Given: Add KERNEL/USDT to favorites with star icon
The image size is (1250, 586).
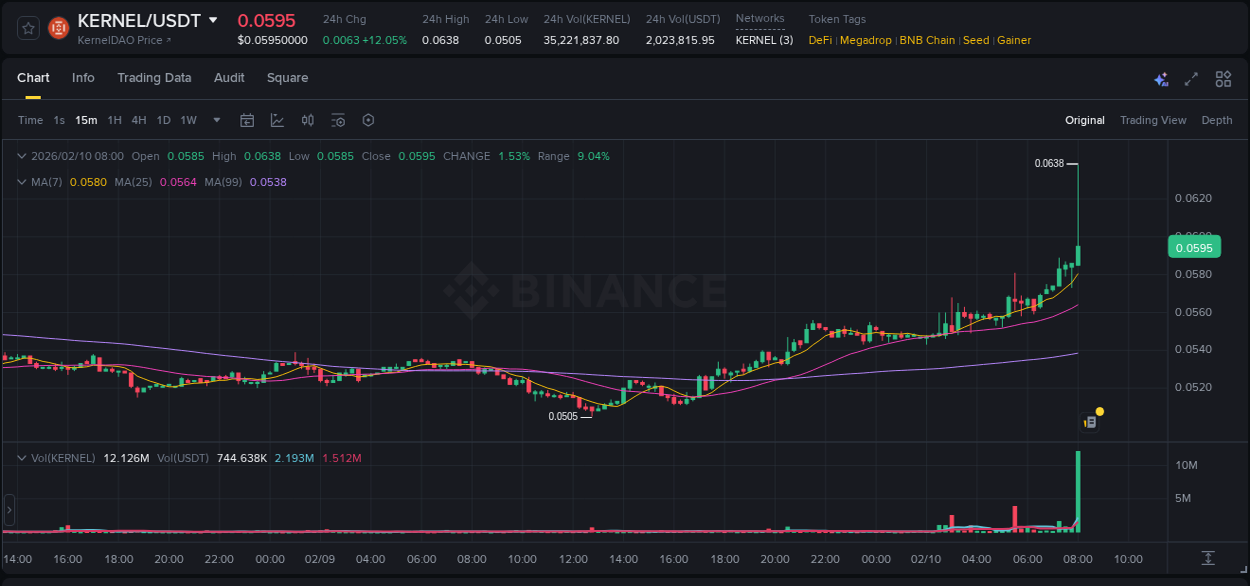Looking at the screenshot, I should 27,28.
